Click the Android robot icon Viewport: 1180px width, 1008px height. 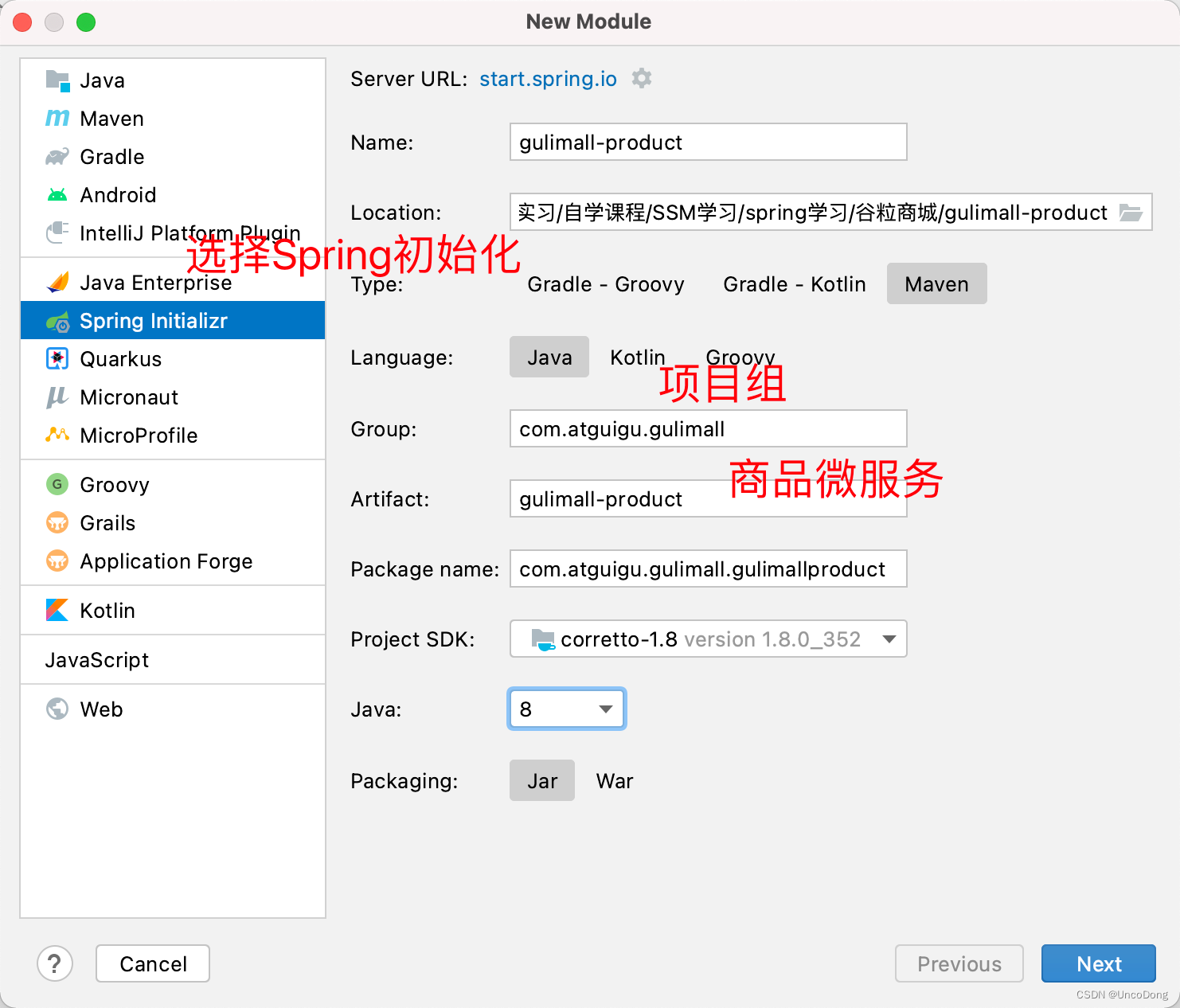(x=57, y=195)
